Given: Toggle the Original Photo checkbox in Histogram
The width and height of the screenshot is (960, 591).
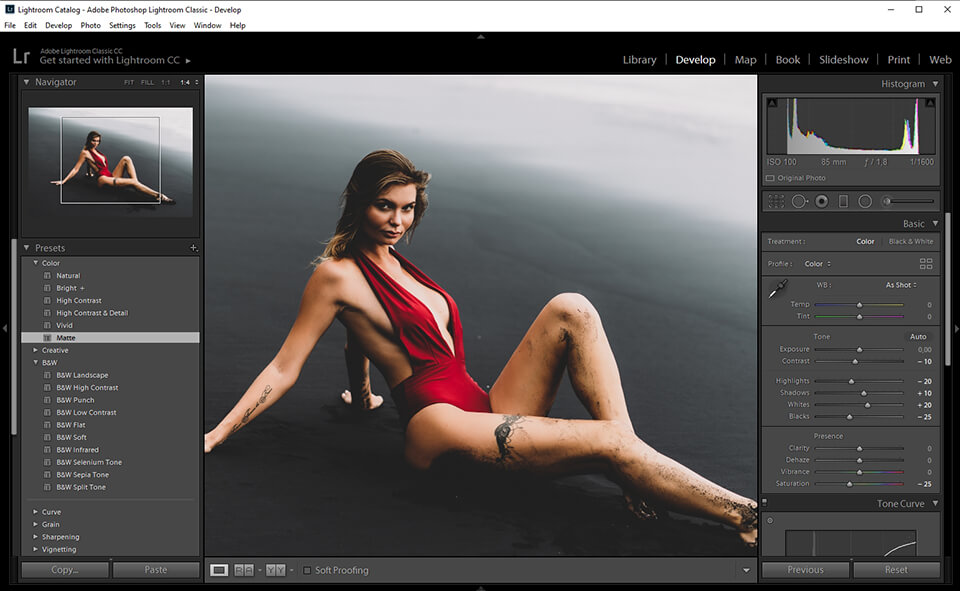Looking at the screenshot, I should 770,178.
